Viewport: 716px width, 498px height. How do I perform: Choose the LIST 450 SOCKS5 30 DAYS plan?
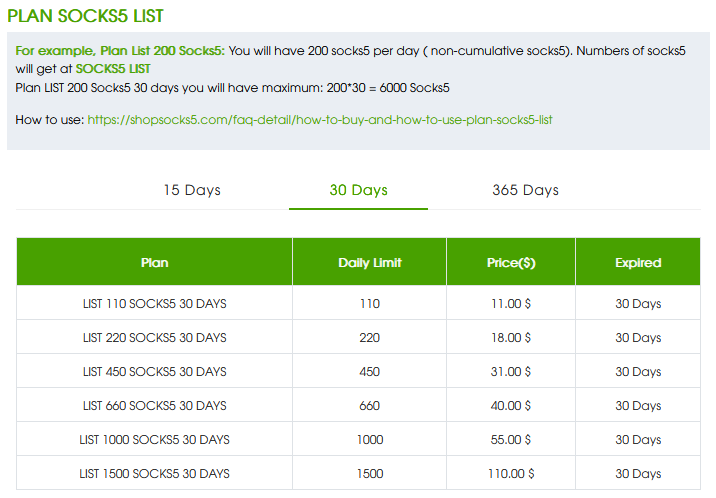(x=155, y=372)
